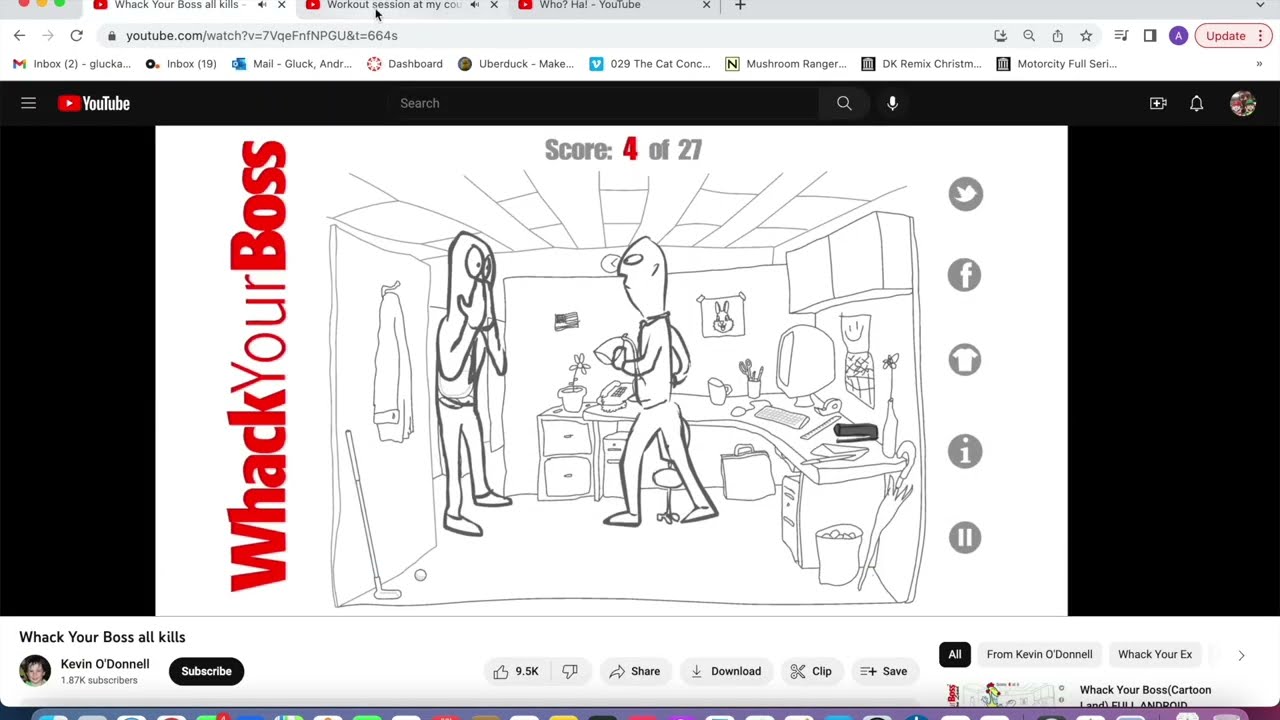View site information lock icon
This screenshot has width=1280, height=720.
(x=111, y=36)
